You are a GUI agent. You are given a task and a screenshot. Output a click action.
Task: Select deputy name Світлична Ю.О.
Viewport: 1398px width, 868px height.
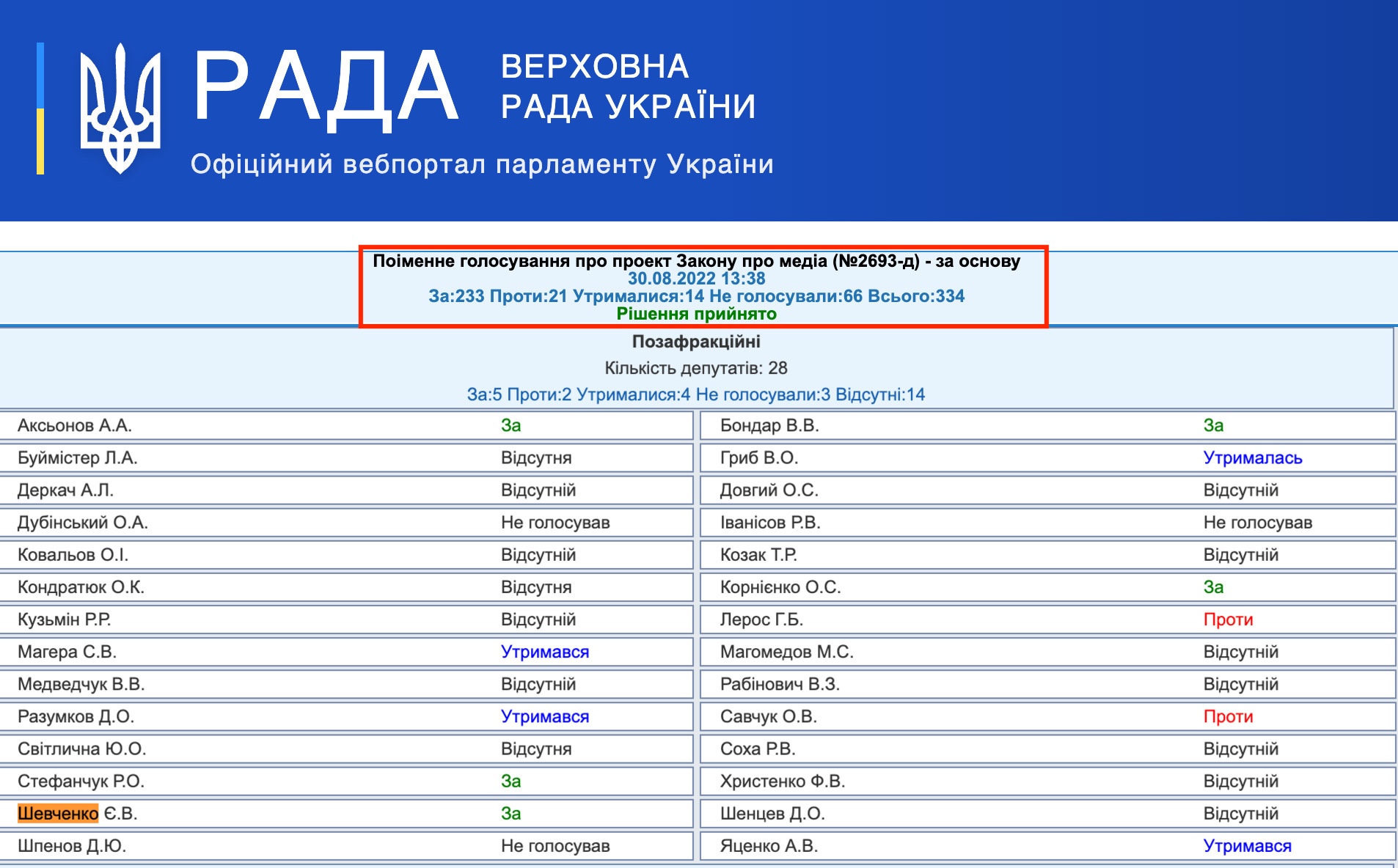coord(82,748)
